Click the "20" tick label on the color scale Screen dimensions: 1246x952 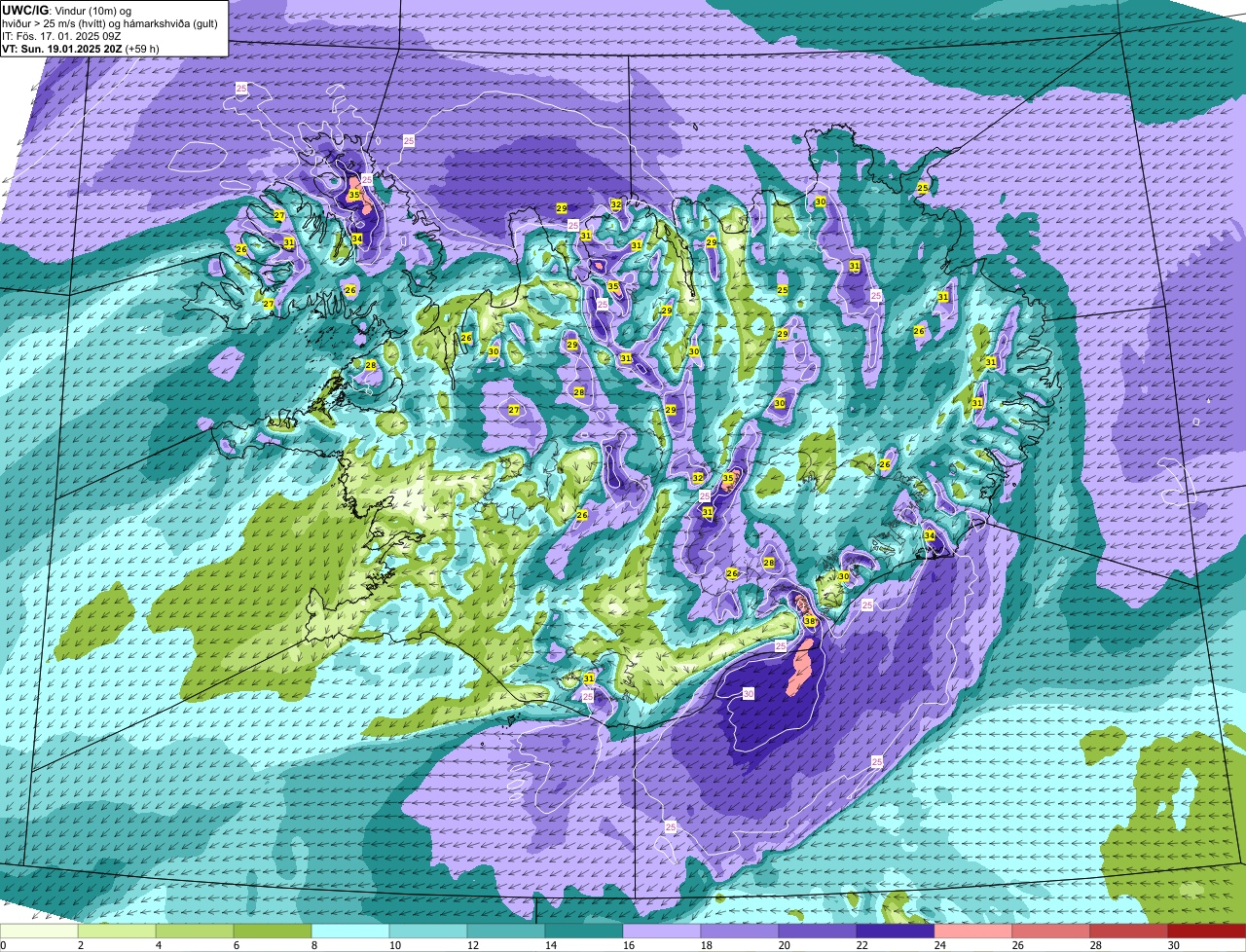[x=784, y=945]
